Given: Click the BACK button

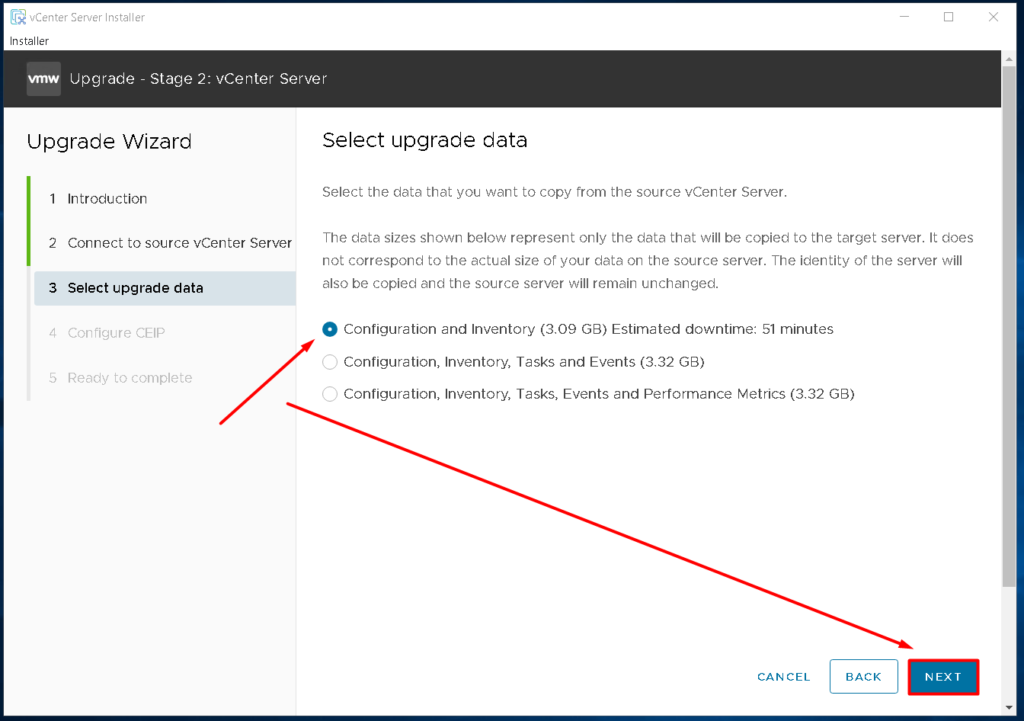Looking at the screenshot, I should click(x=863, y=676).
